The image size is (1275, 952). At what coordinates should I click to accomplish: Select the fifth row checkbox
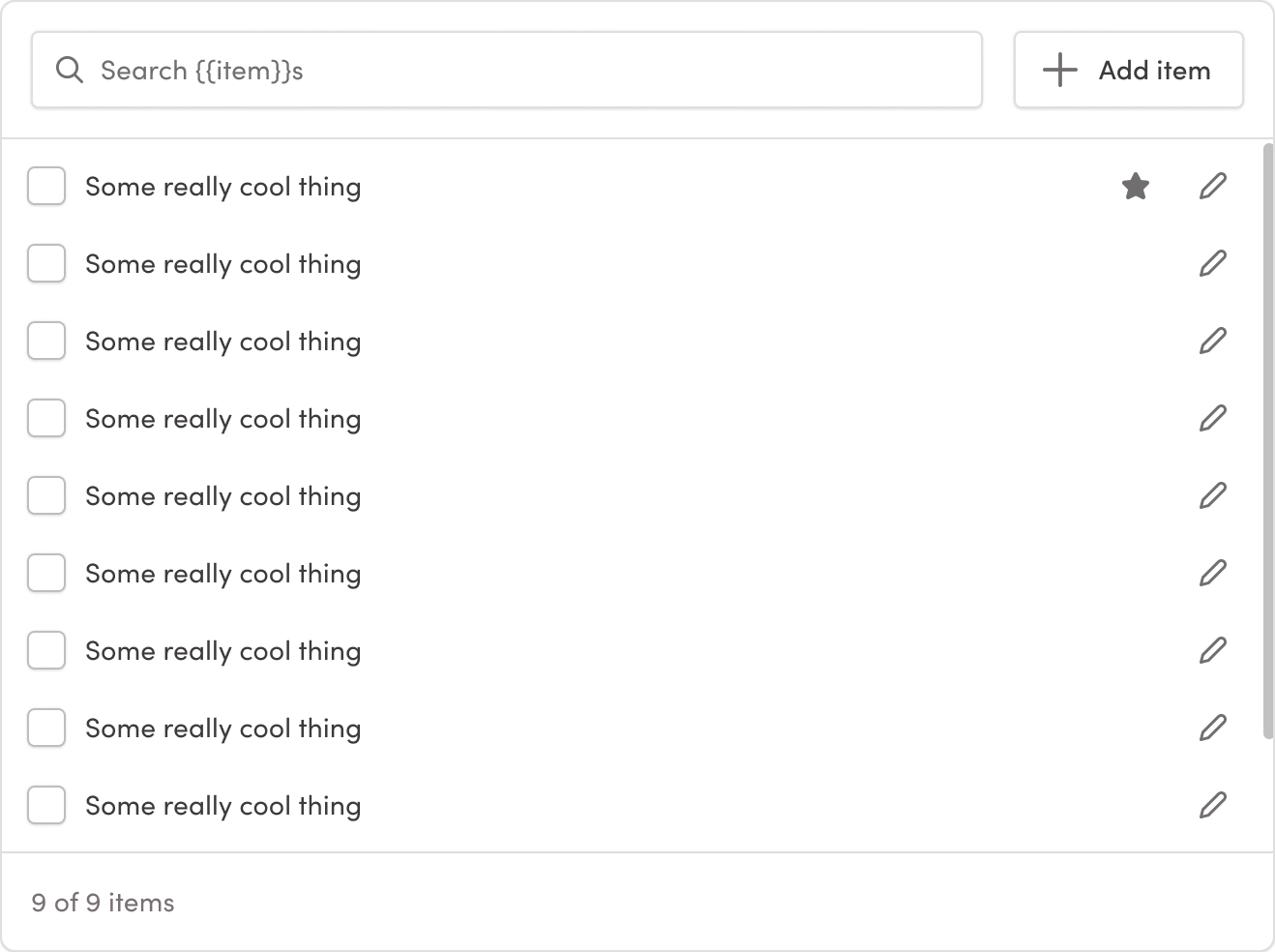(46, 495)
